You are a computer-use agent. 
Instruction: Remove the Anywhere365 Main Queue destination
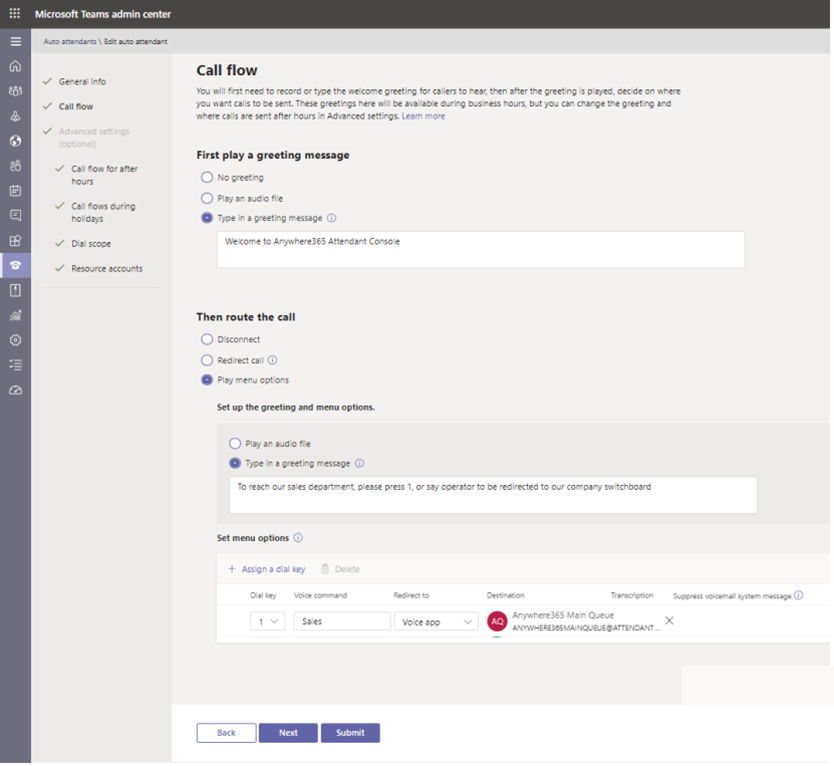669,621
